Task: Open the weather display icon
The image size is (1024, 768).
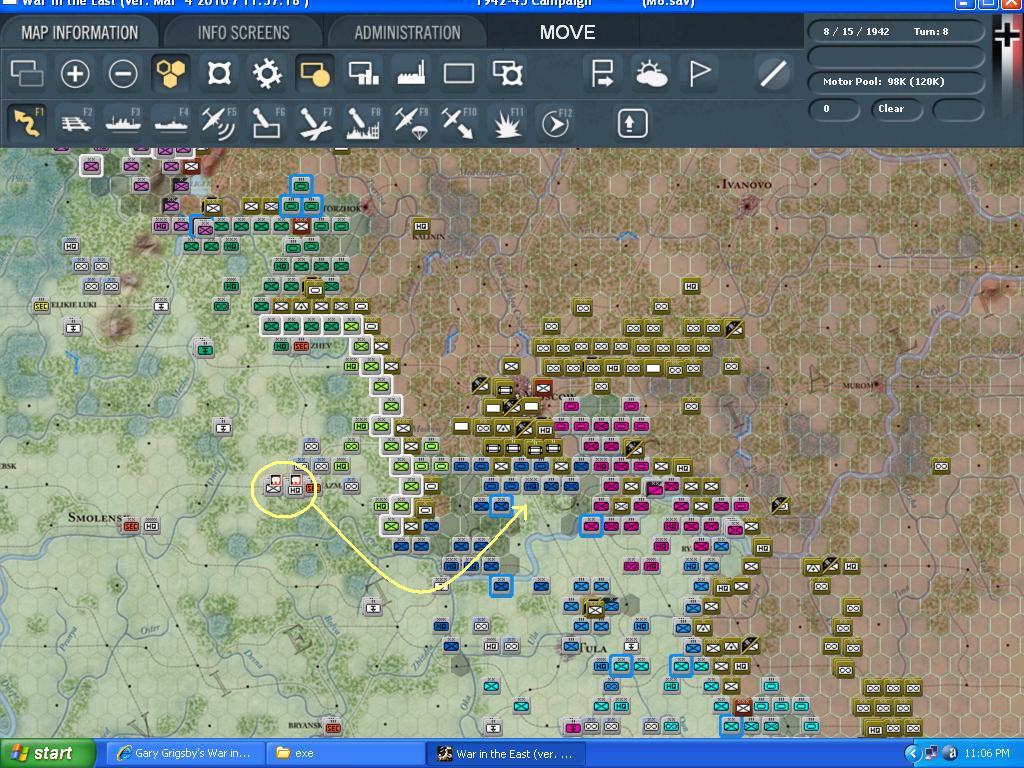Action: pyautogui.click(x=652, y=74)
